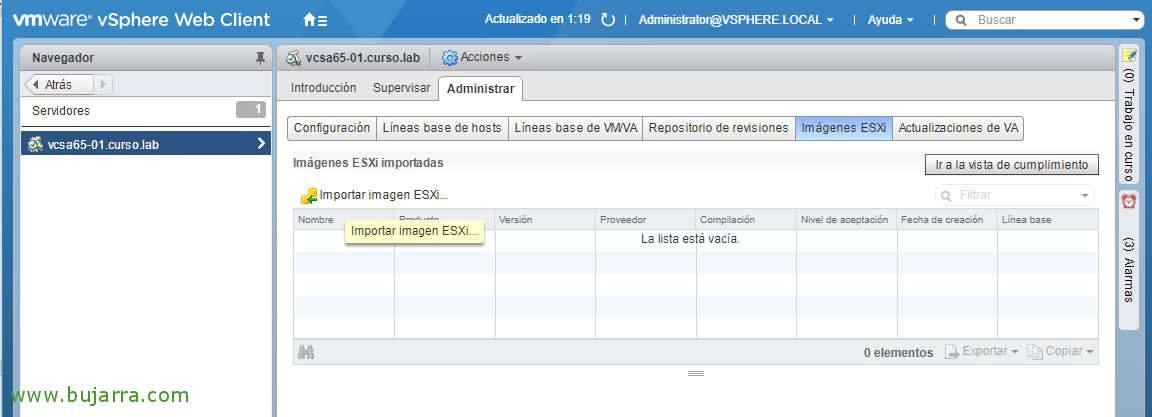This screenshot has width=1152, height=417.
Task: Click the server icon in navigator list
Action: (35, 145)
